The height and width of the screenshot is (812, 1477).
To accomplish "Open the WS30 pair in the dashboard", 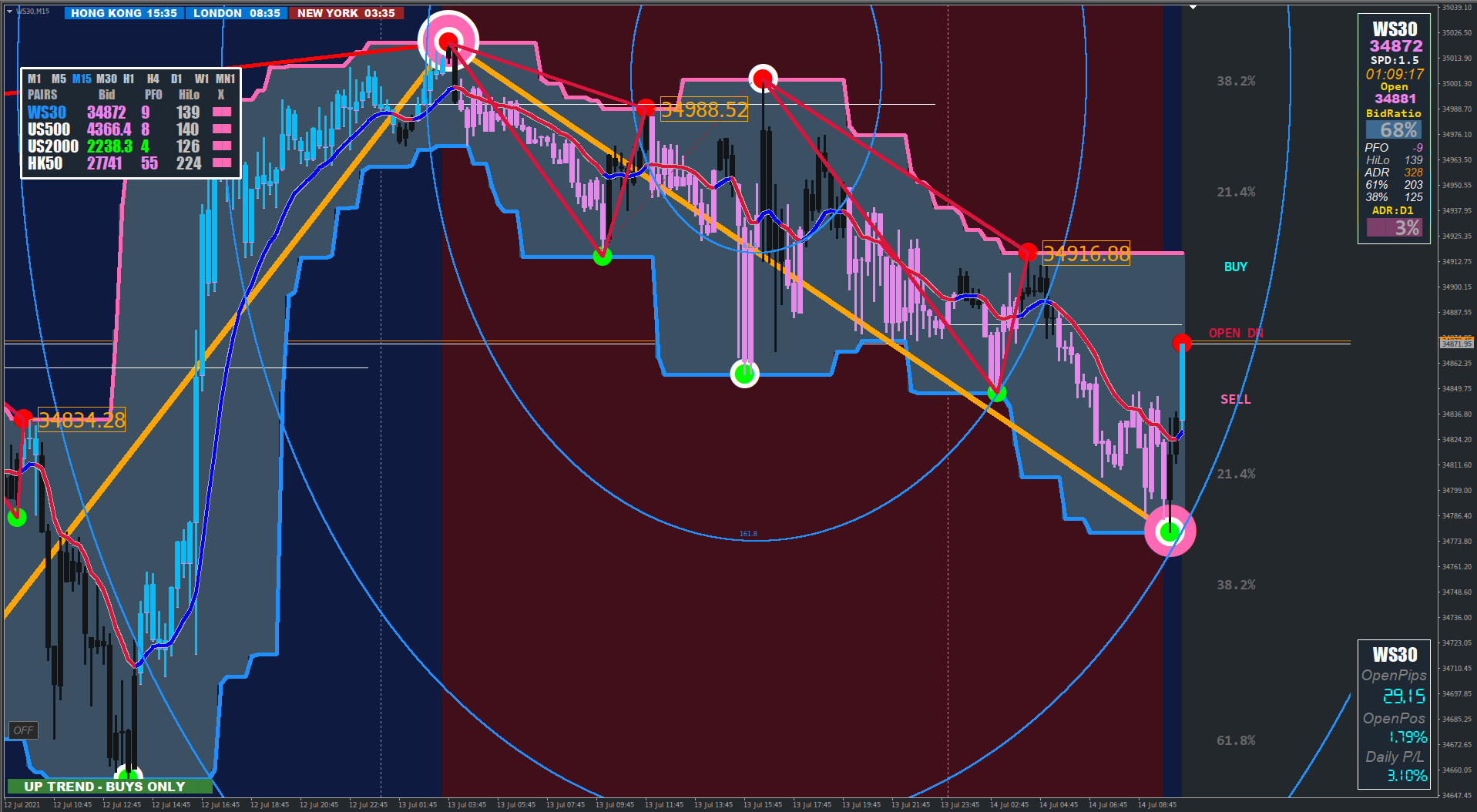I will (47, 112).
